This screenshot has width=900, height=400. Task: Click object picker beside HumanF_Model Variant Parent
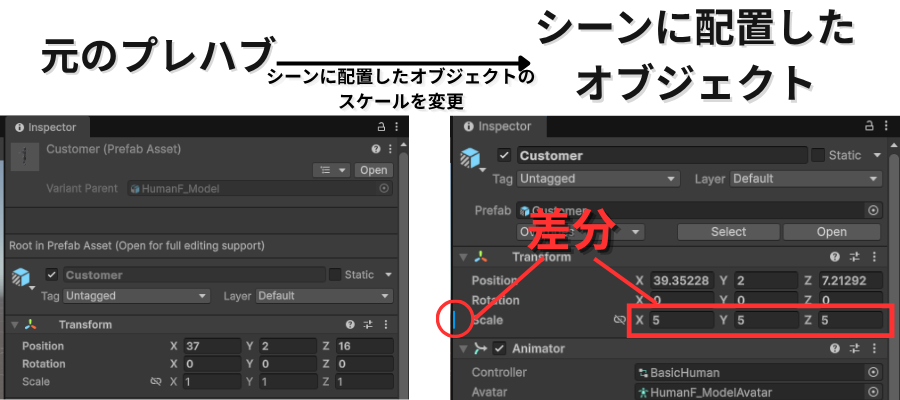point(384,188)
